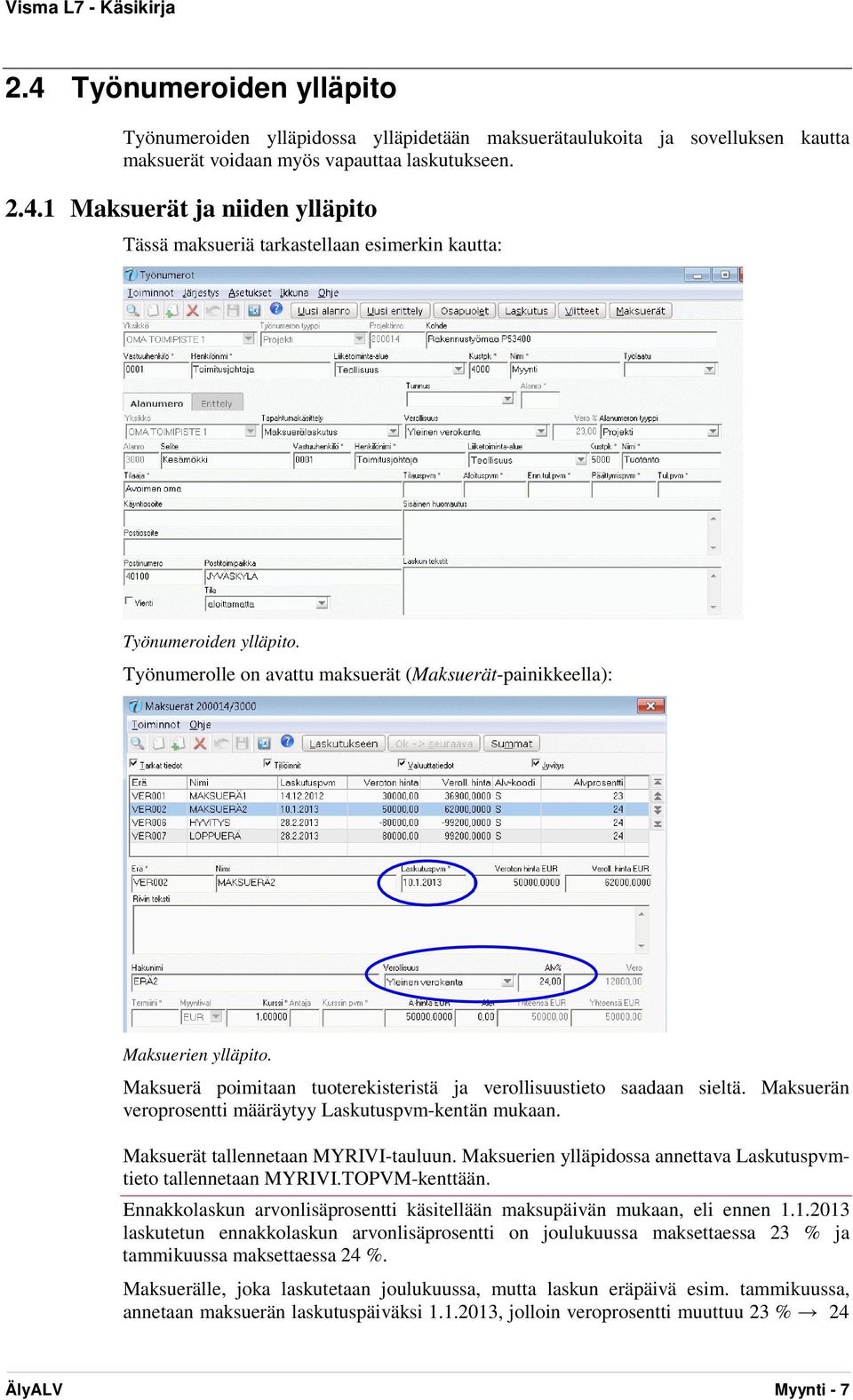
Task: Click the red X delete icon in Maksuerät toolbar
Action: (x=200, y=743)
